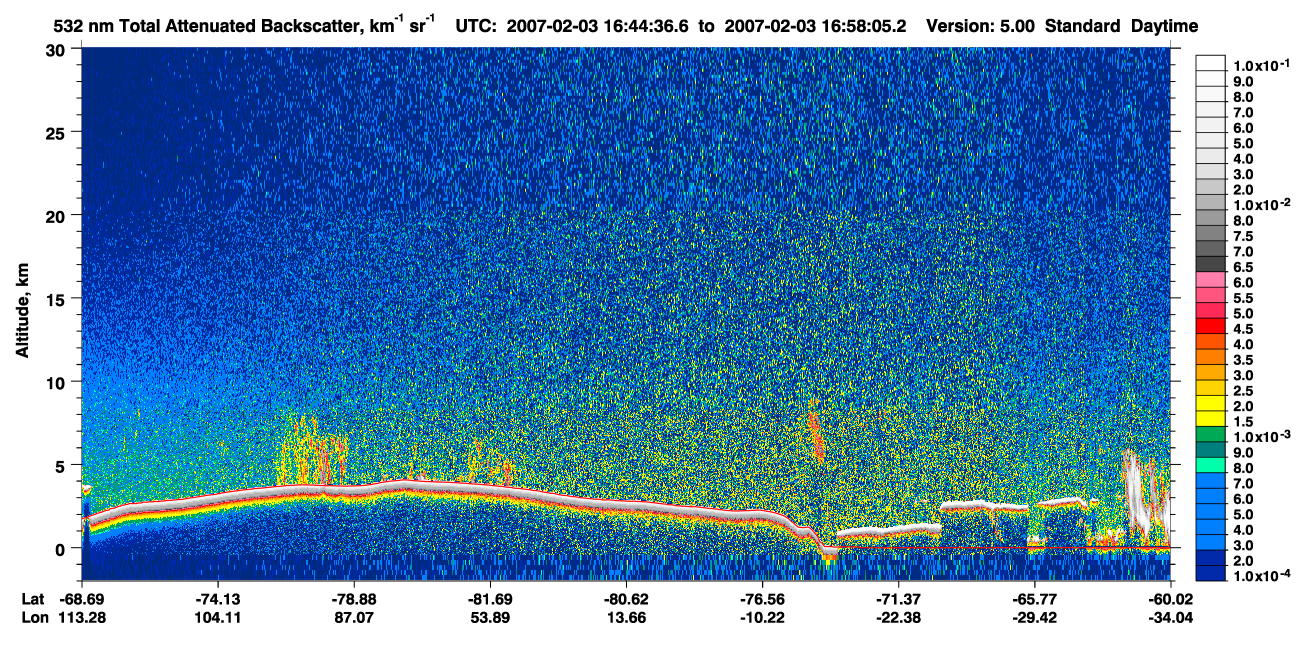Click the 'Lat' row label
1300x667 pixels.
[33, 598]
